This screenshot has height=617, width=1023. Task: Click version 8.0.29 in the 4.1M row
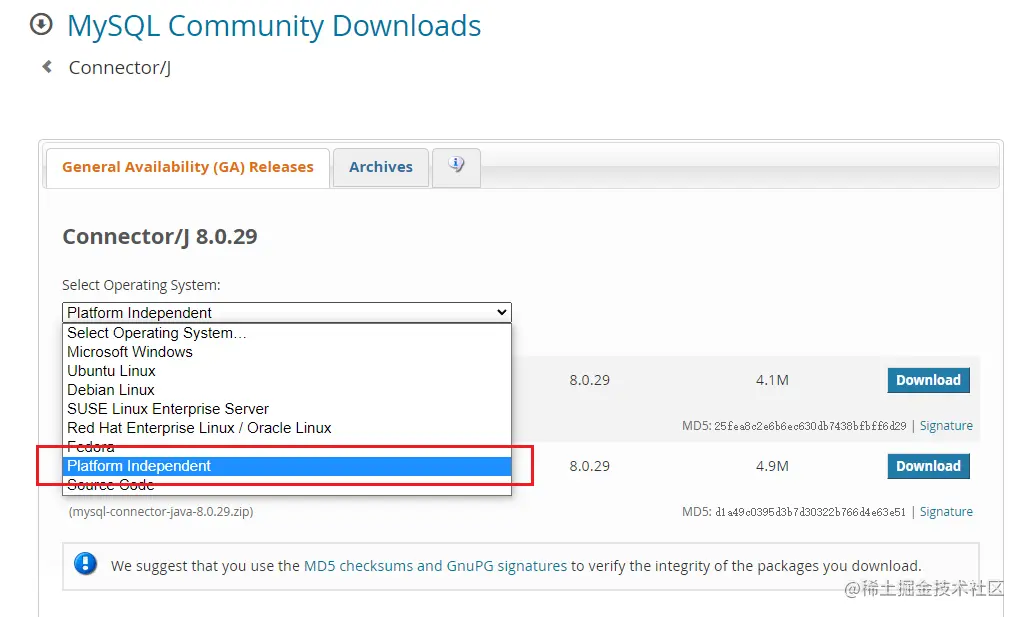coord(589,380)
